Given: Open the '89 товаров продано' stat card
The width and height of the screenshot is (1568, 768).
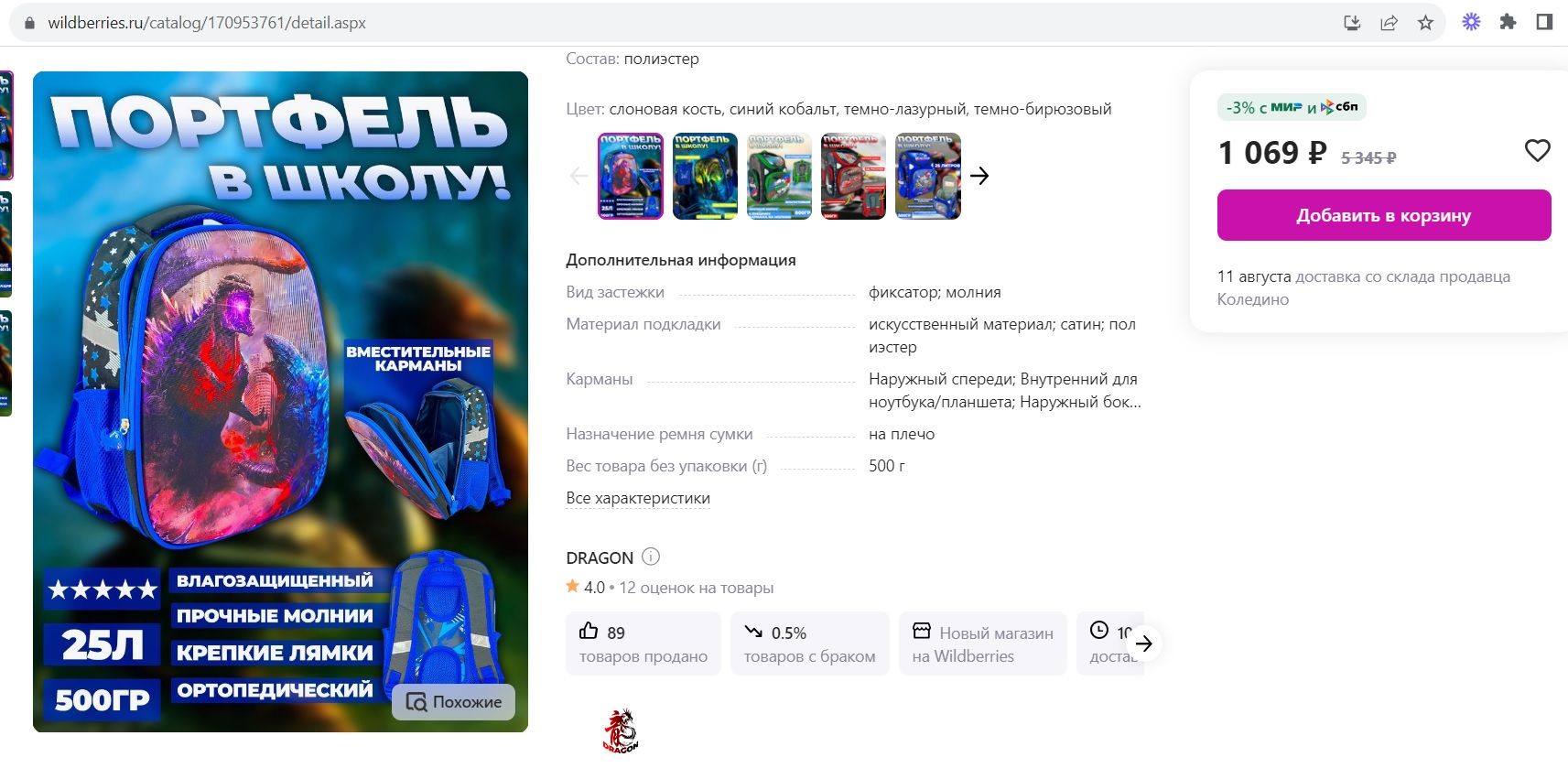Looking at the screenshot, I should (x=643, y=644).
